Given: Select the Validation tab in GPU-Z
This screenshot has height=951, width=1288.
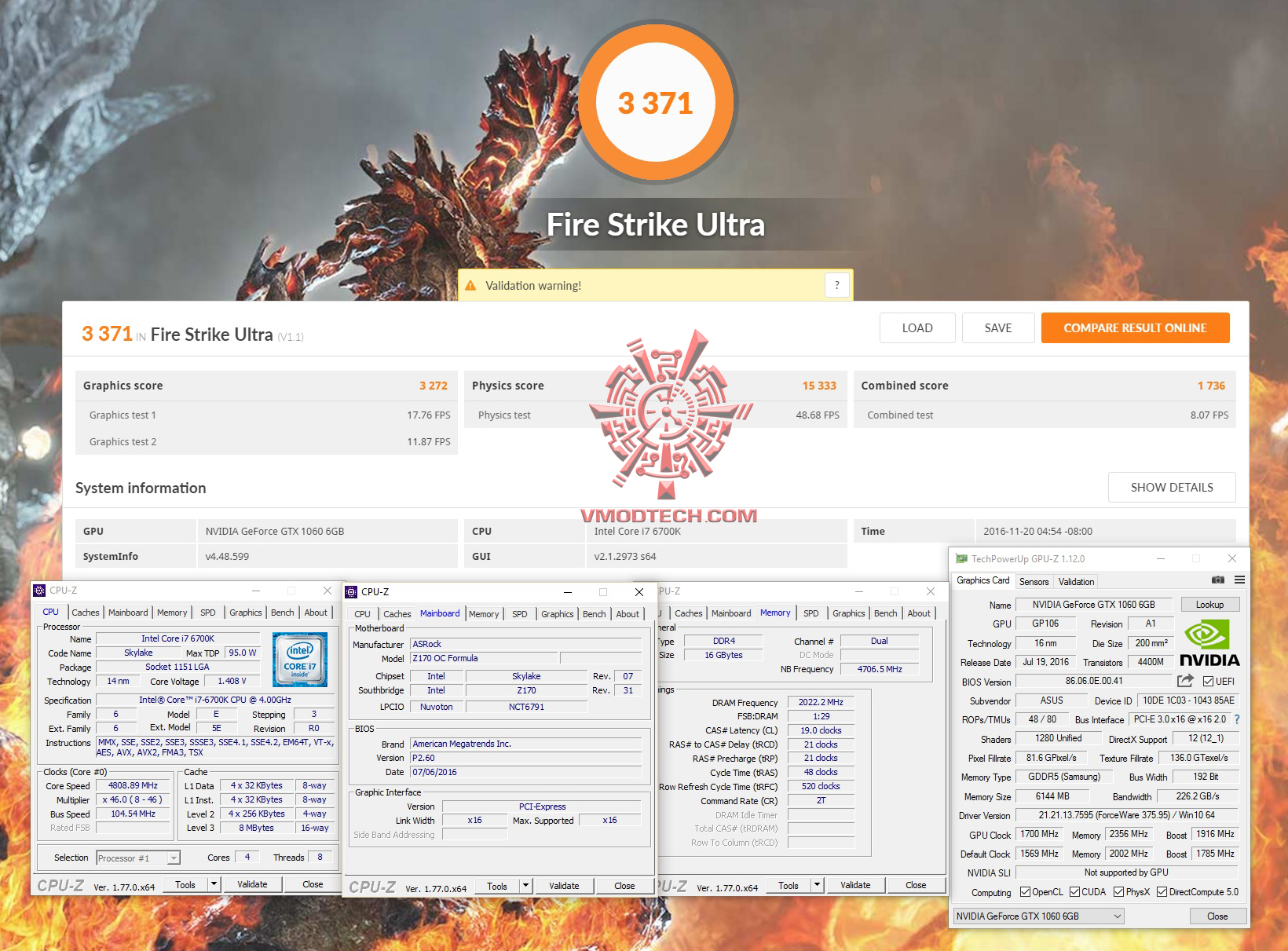Looking at the screenshot, I should (1076, 582).
